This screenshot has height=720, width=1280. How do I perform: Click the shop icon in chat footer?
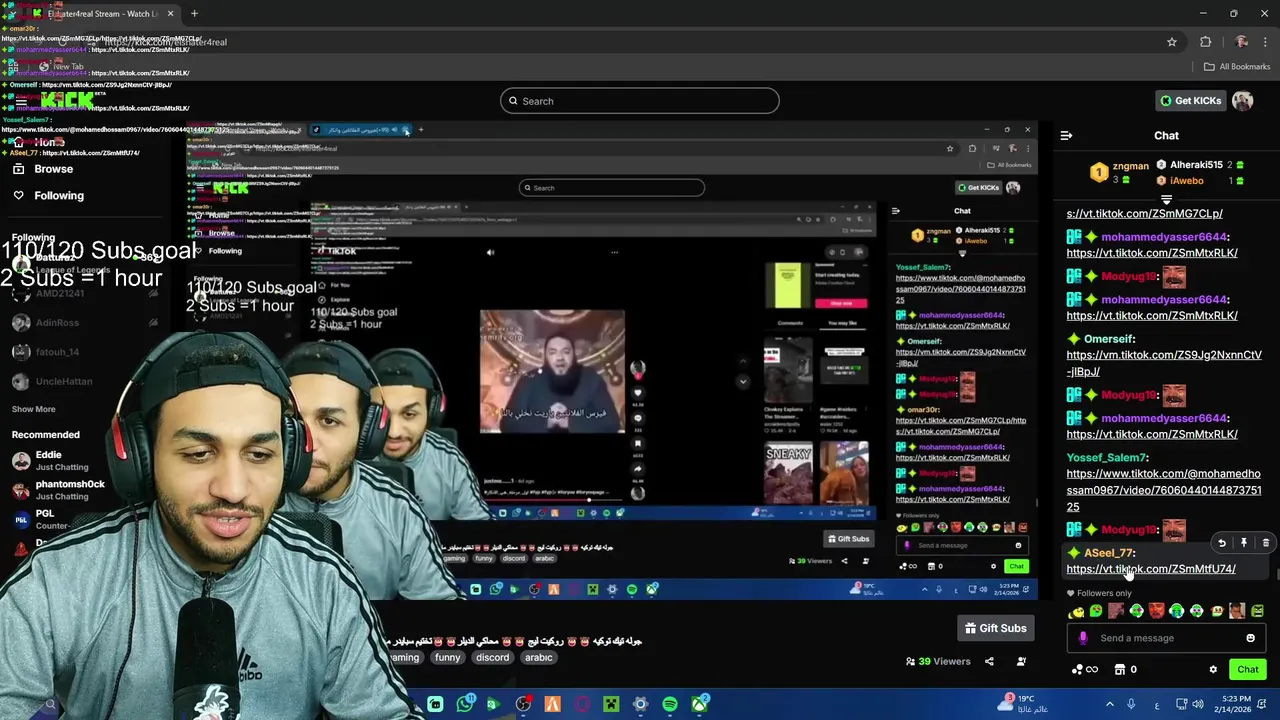point(1120,670)
